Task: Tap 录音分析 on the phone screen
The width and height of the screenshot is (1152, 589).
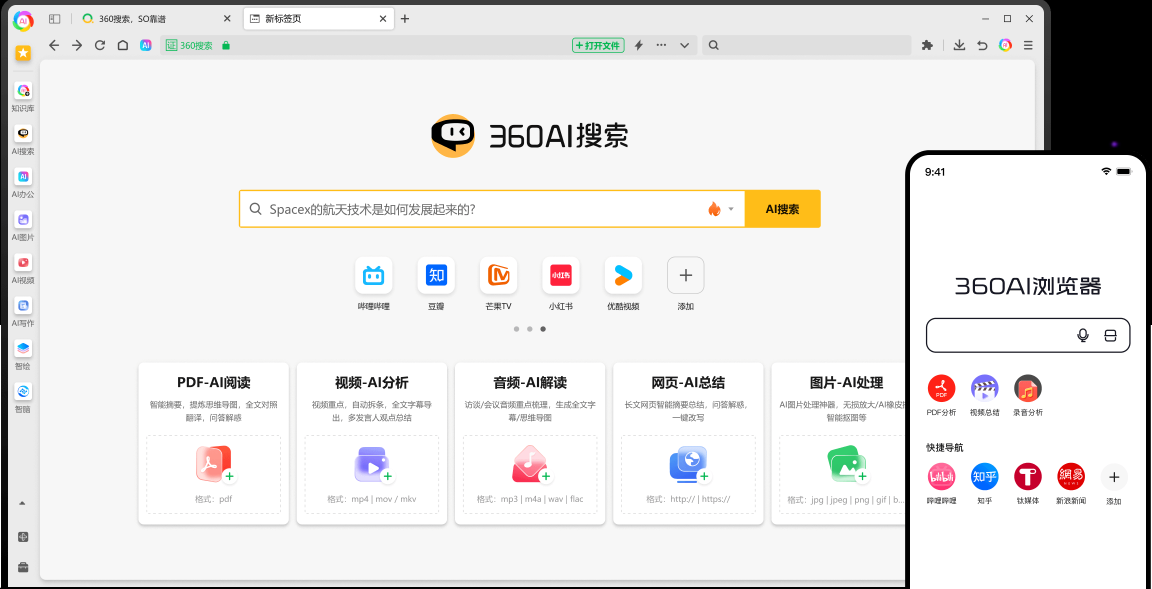Action: (1028, 396)
